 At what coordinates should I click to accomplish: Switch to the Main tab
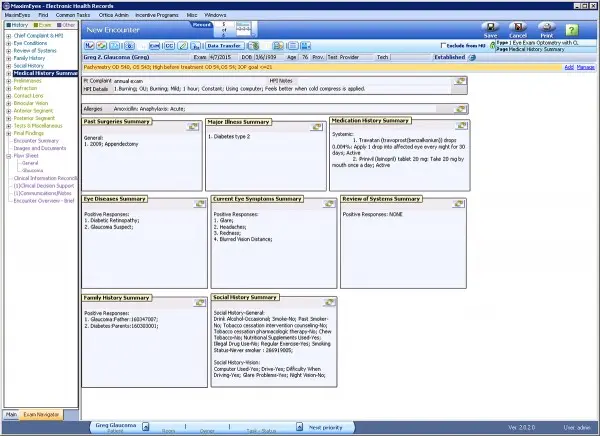pyautogui.click(x=11, y=415)
